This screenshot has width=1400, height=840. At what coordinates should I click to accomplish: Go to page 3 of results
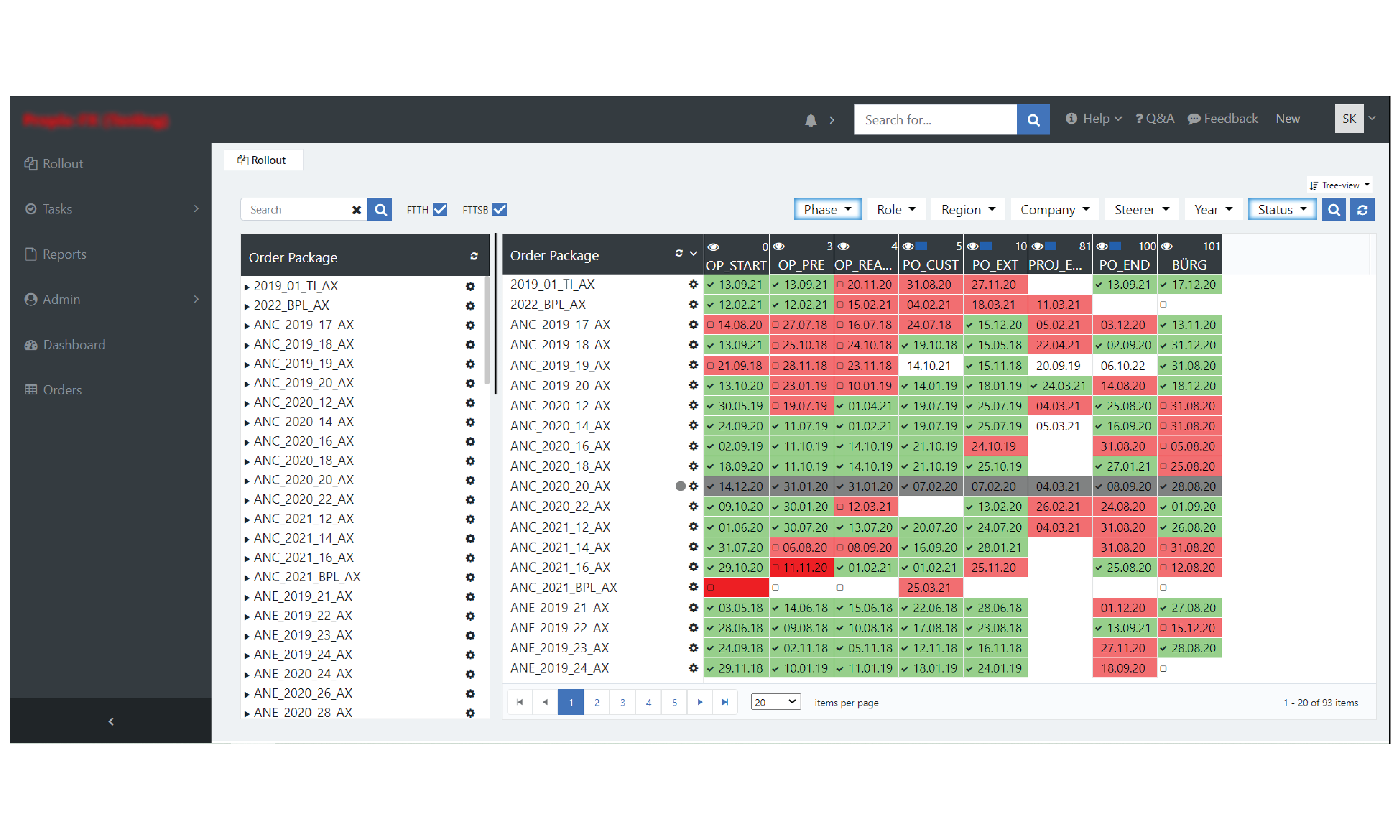622,703
